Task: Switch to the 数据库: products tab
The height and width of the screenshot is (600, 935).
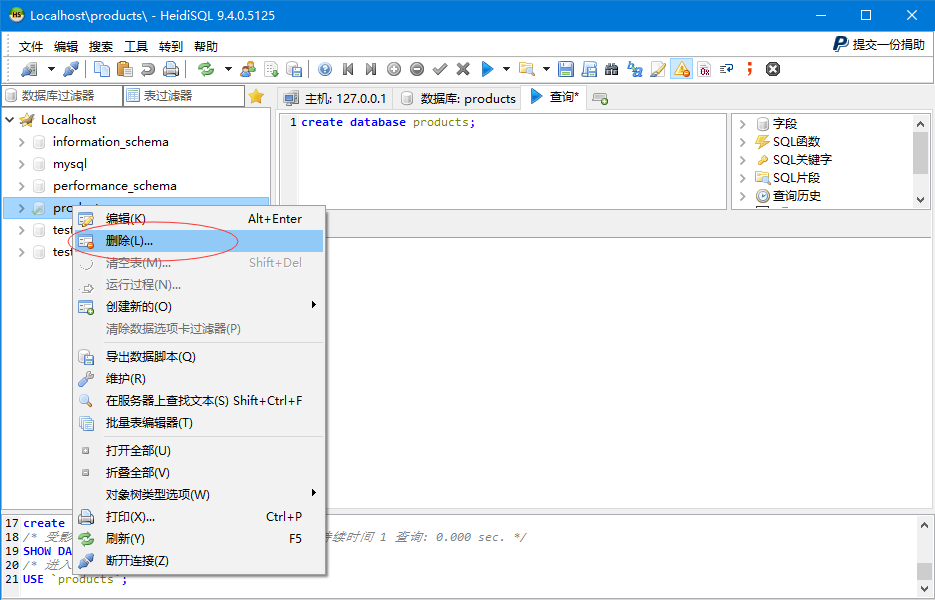Action: click(x=458, y=98)
